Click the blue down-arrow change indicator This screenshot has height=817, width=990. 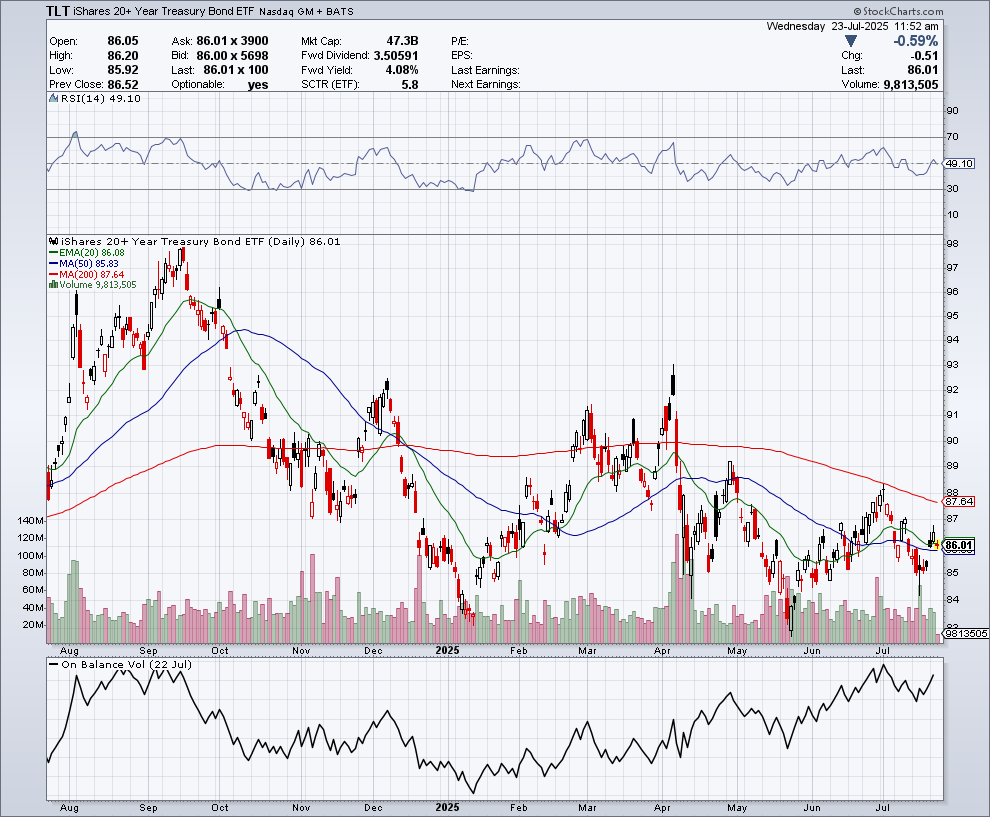pyautogui.click(x=850, y=41)
